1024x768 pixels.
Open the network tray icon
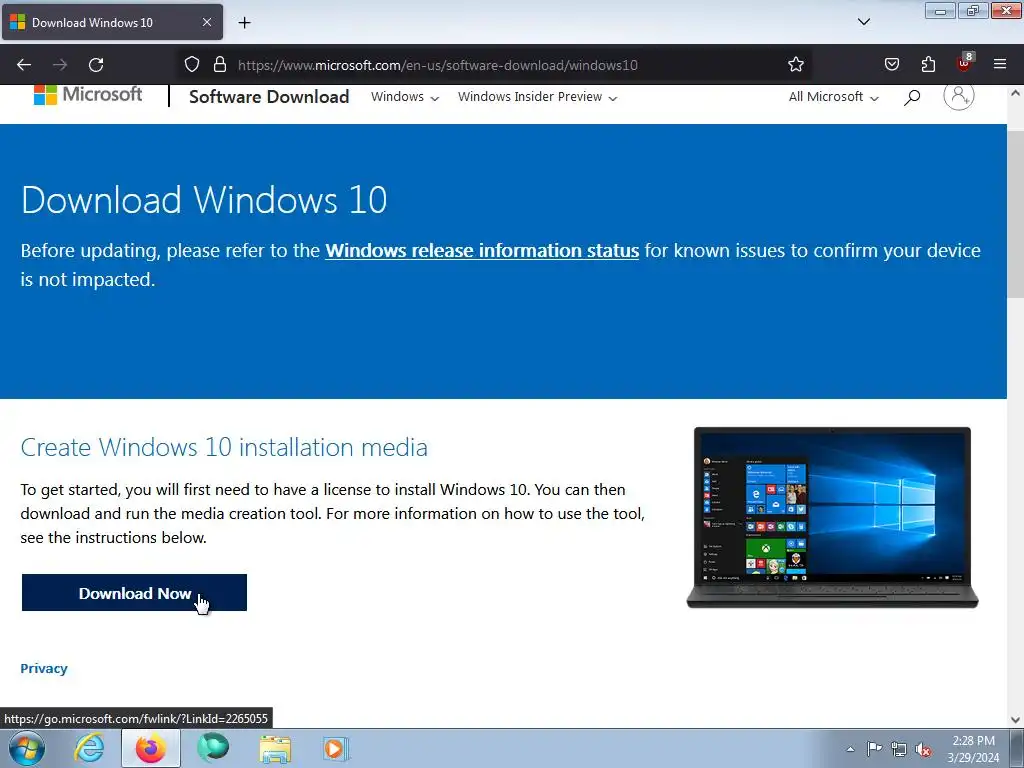899,750
